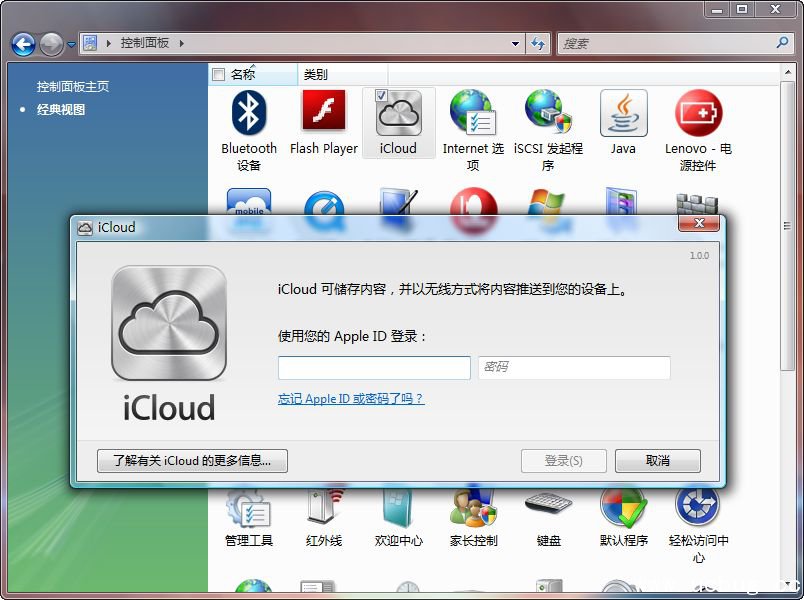Expand the address bar history dropdown
Viewport: 804px width, 600px height.
tap(515, 44)
